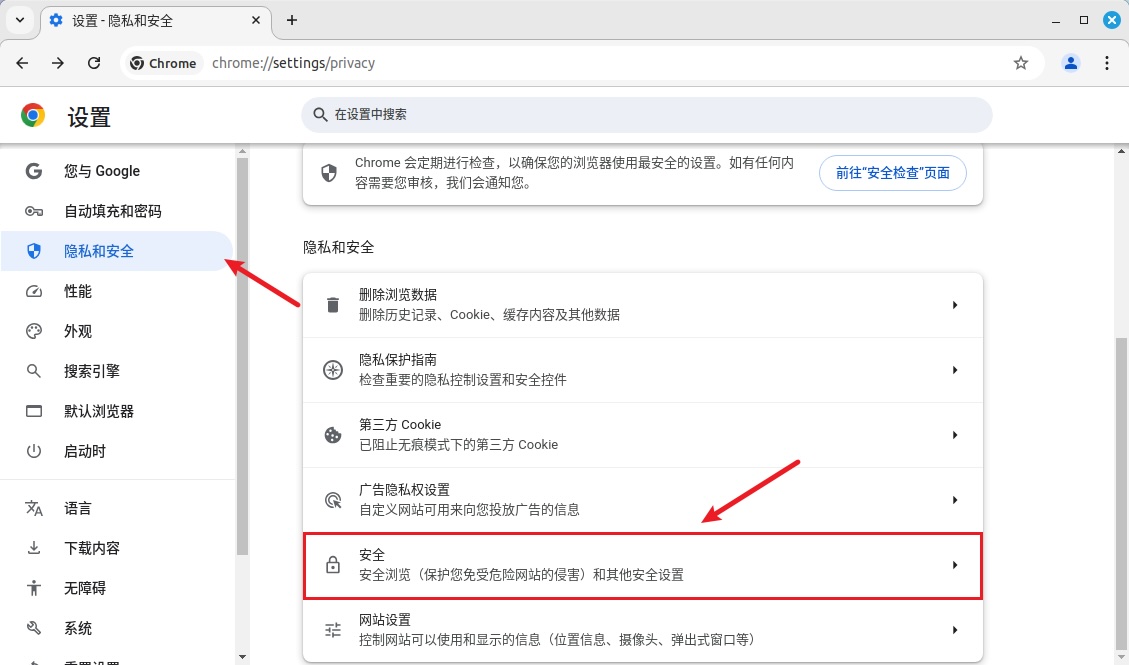Screen dimensions: 1129x665
Task: Open the 网站设置 row
Action: pos(642,630)
